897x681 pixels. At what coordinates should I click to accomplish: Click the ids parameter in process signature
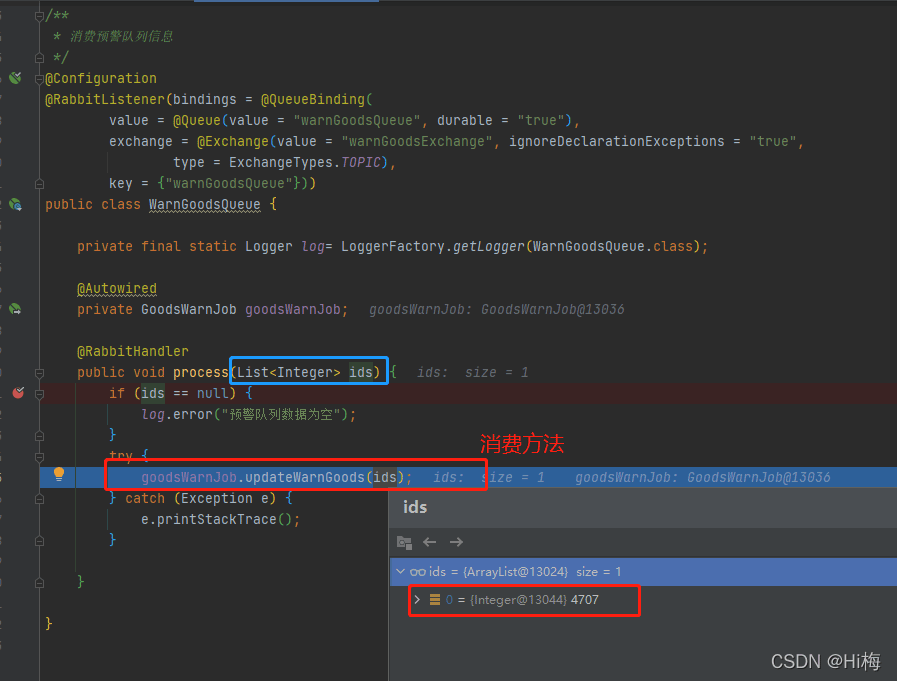click(360, 373)
